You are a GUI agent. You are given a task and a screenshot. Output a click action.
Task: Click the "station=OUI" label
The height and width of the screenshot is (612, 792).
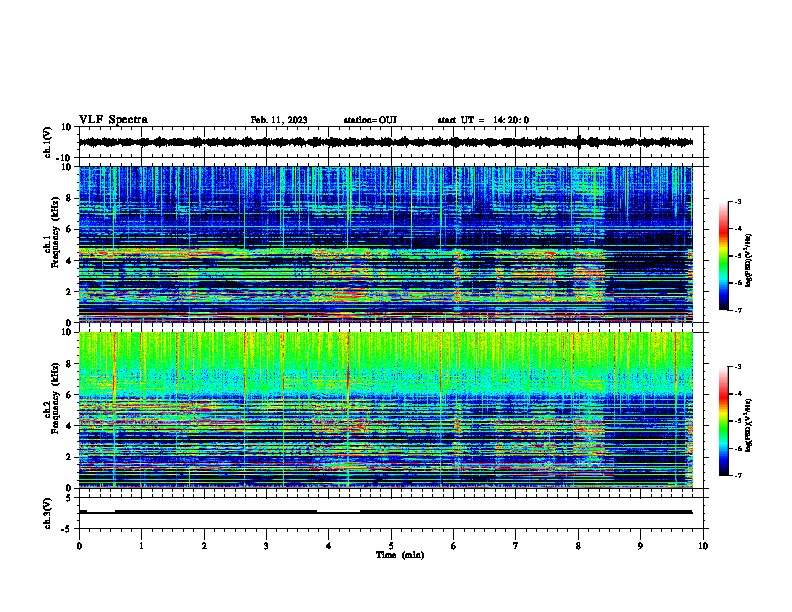(x=370, y=120)
